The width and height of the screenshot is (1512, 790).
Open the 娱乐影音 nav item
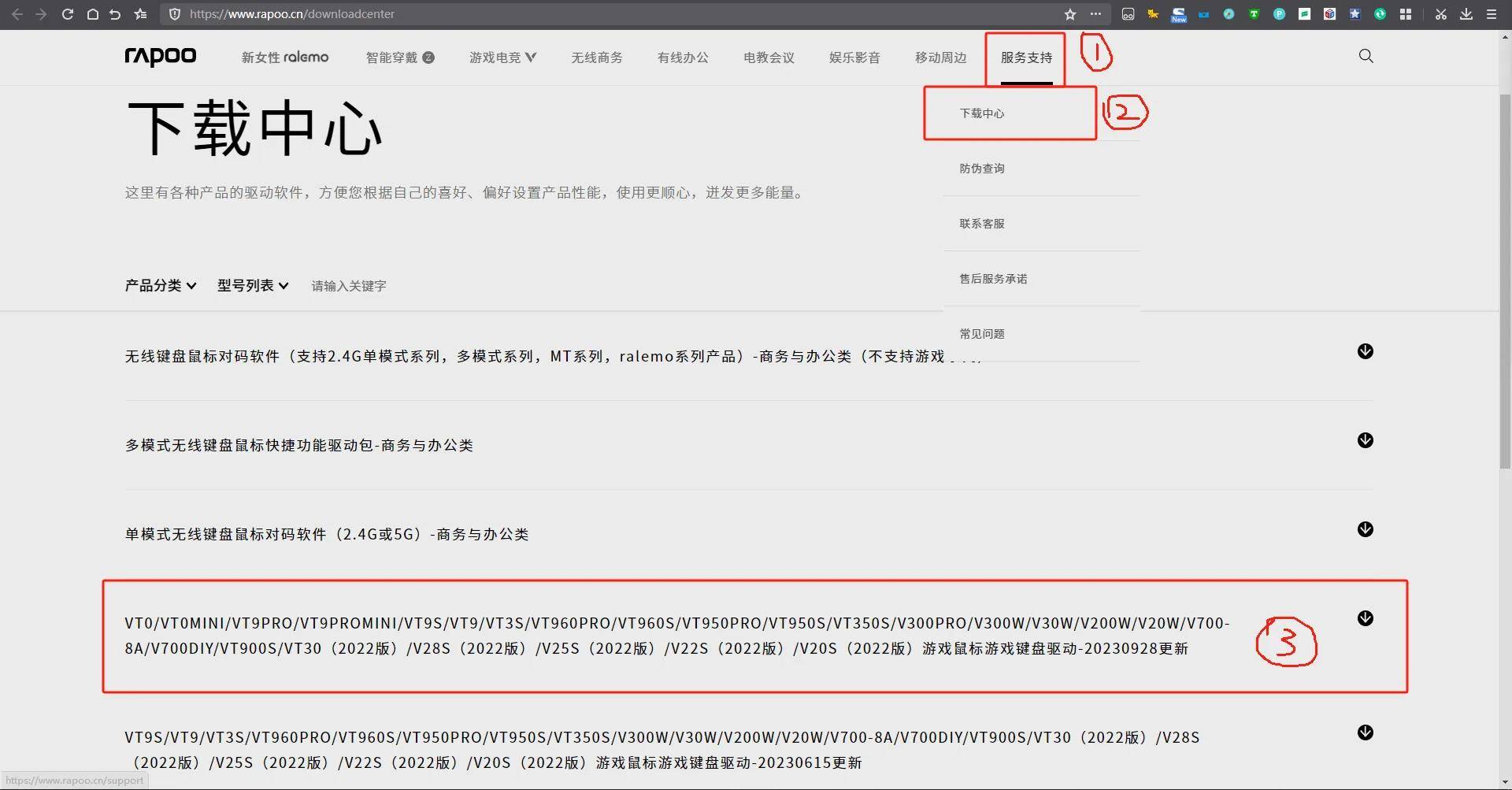tap(854, 57)
